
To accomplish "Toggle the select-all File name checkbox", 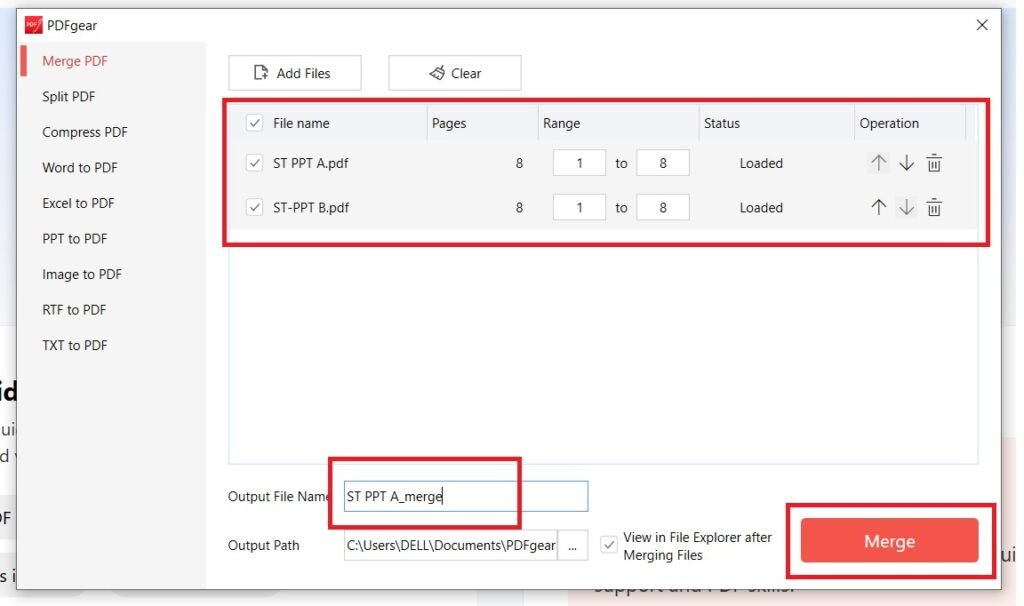I will [254, 123].
